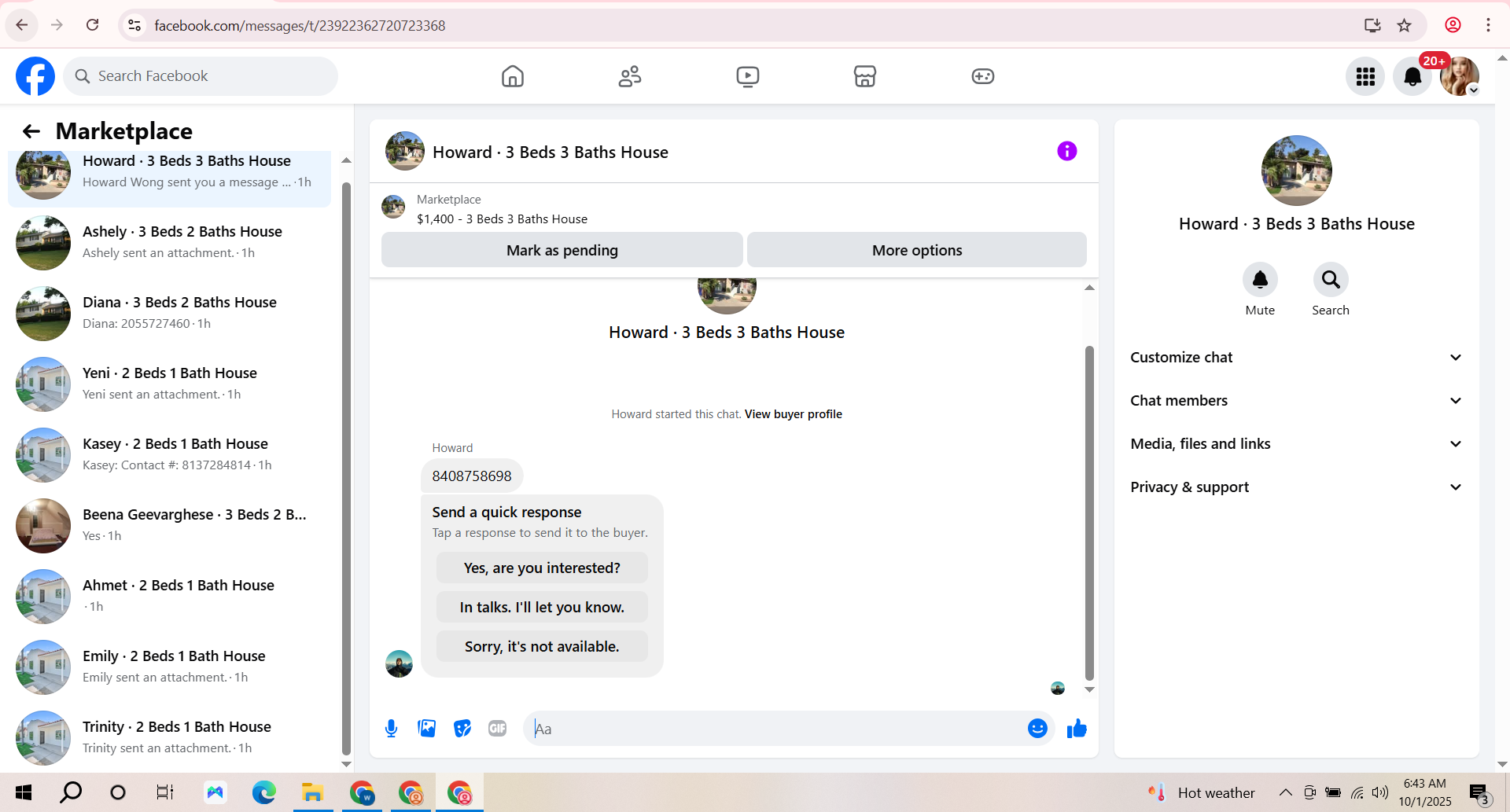Image resolution: width=1510 pixels, height=812 pixels.
Task: Show hidden system tray icons
Action: point(1285,792)
